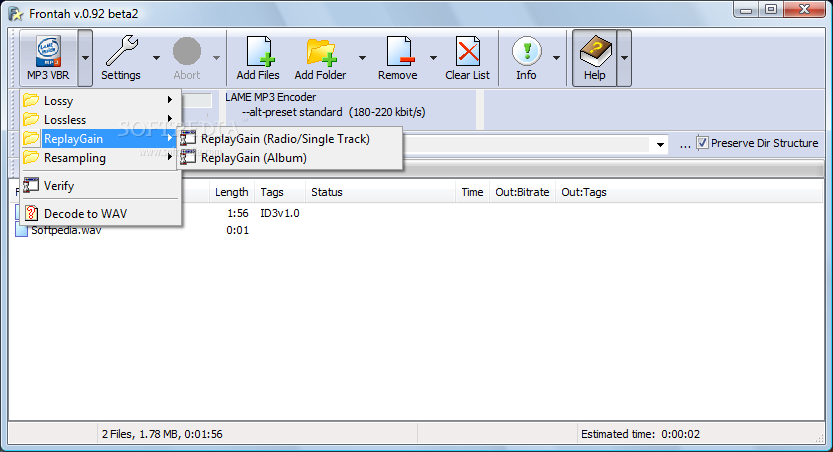Expand the Lossy submenu arrow

click(x=169, y=100)
